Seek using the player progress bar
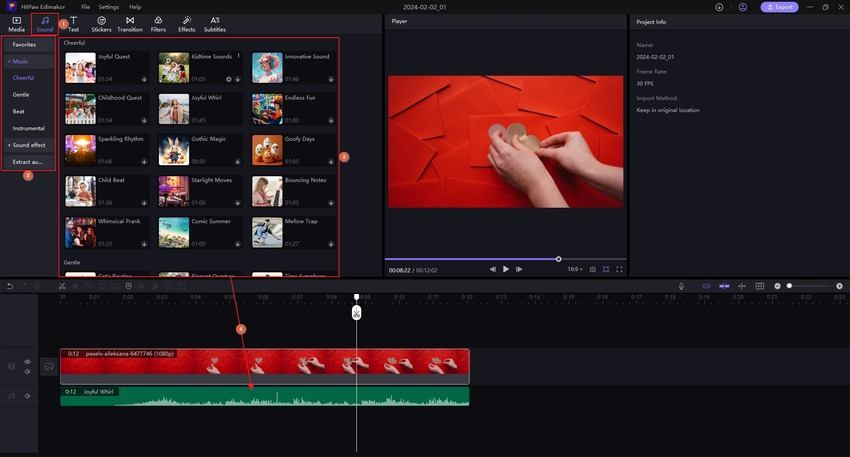The width and height of the screenshot is (850, 457). tap(505, 259)
